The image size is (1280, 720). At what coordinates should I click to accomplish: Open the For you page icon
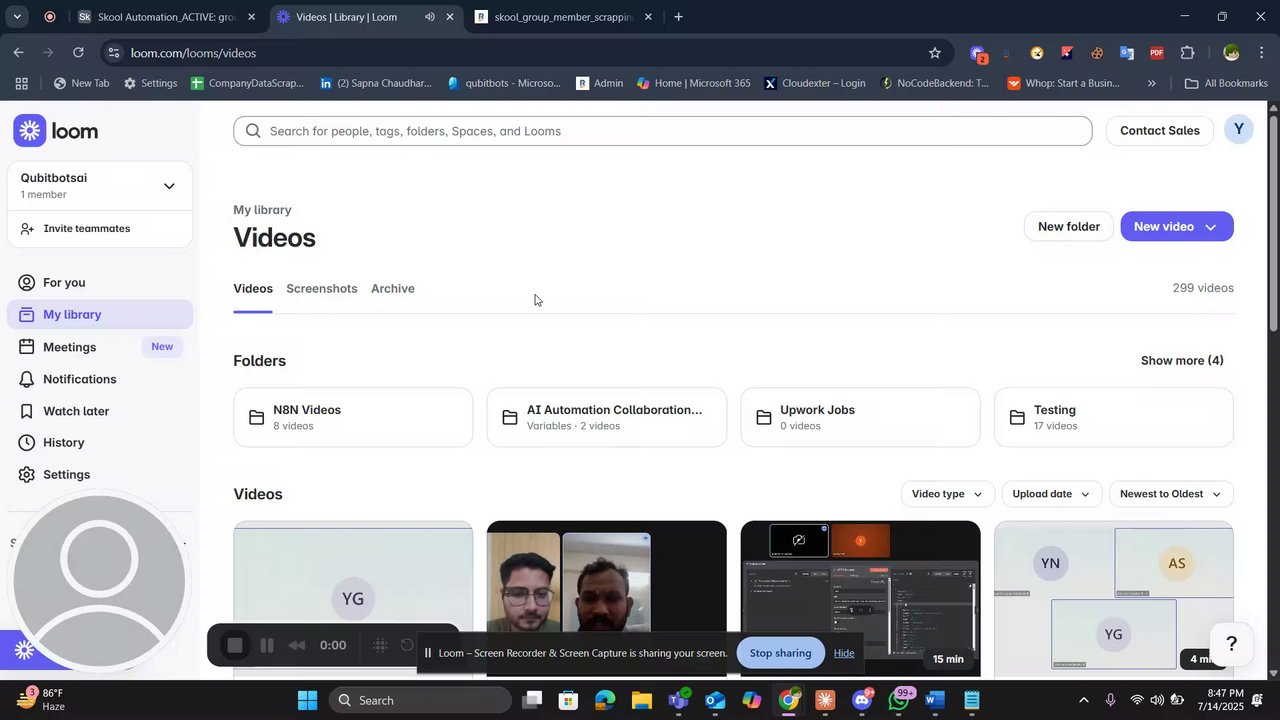click(x=27, y=283)
